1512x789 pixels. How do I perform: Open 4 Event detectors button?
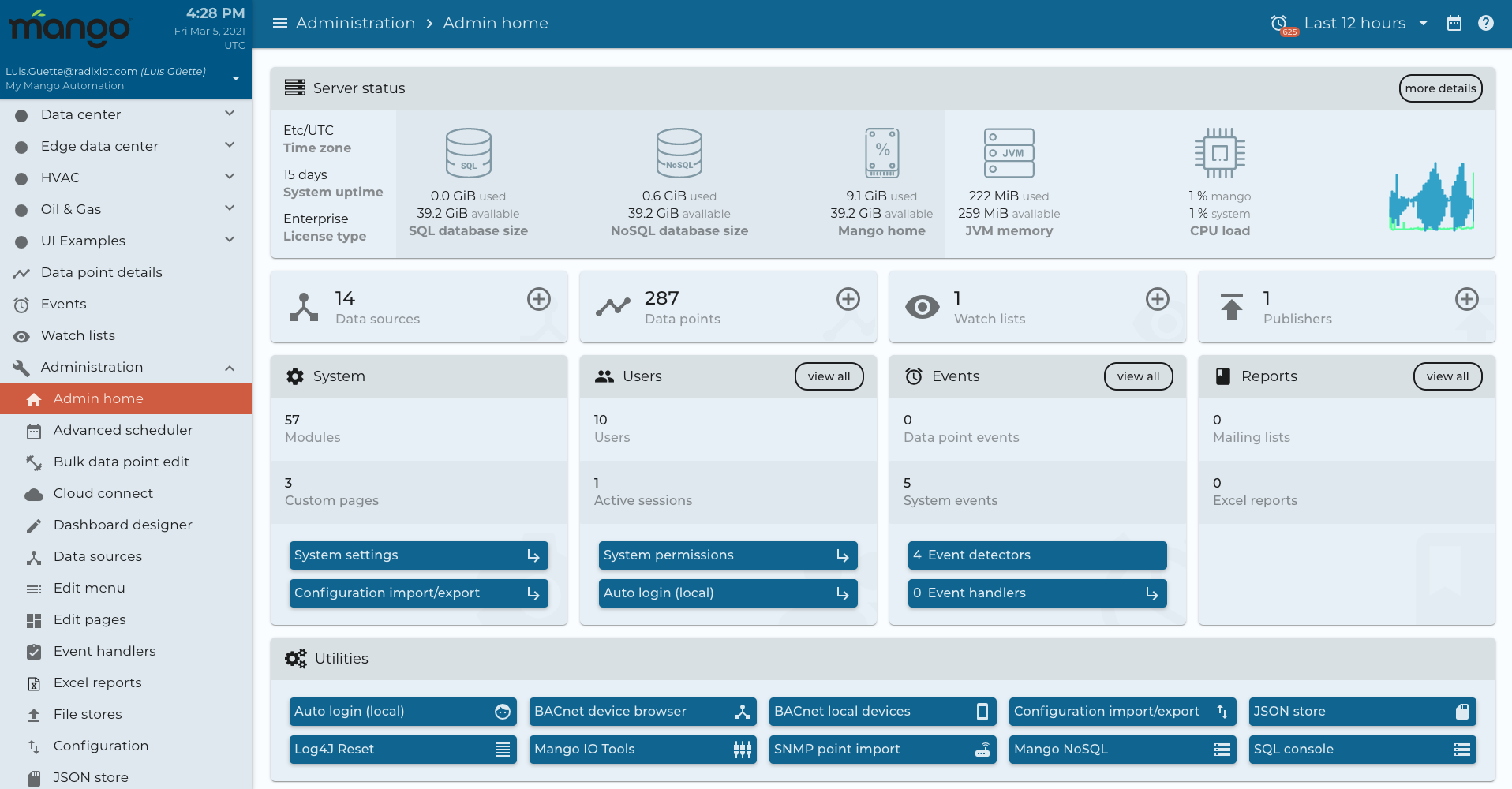[1037, 555]
